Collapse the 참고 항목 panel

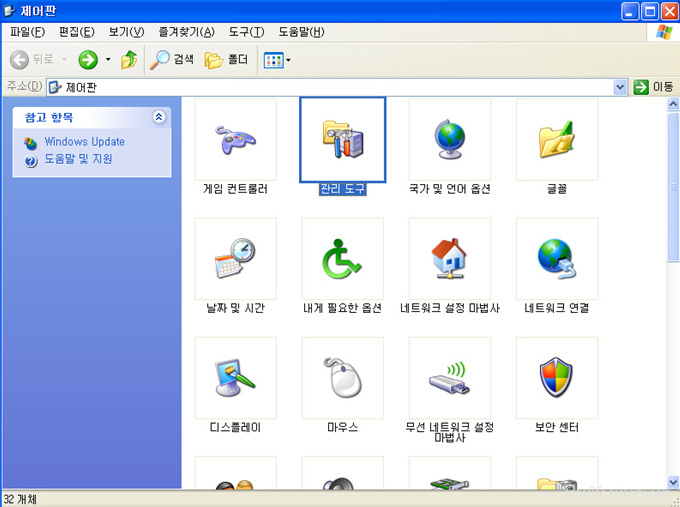click(x=159, y=117)
